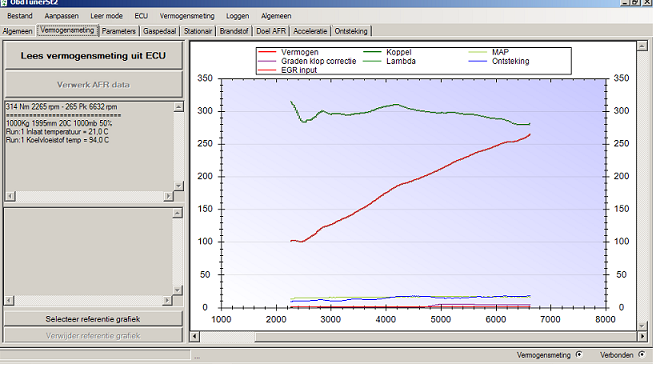Click the '314 Nm 2265 rpm' result line
The width and height of the screenshot is (656, 384).
pyautogui.click(x=62, y=107)
